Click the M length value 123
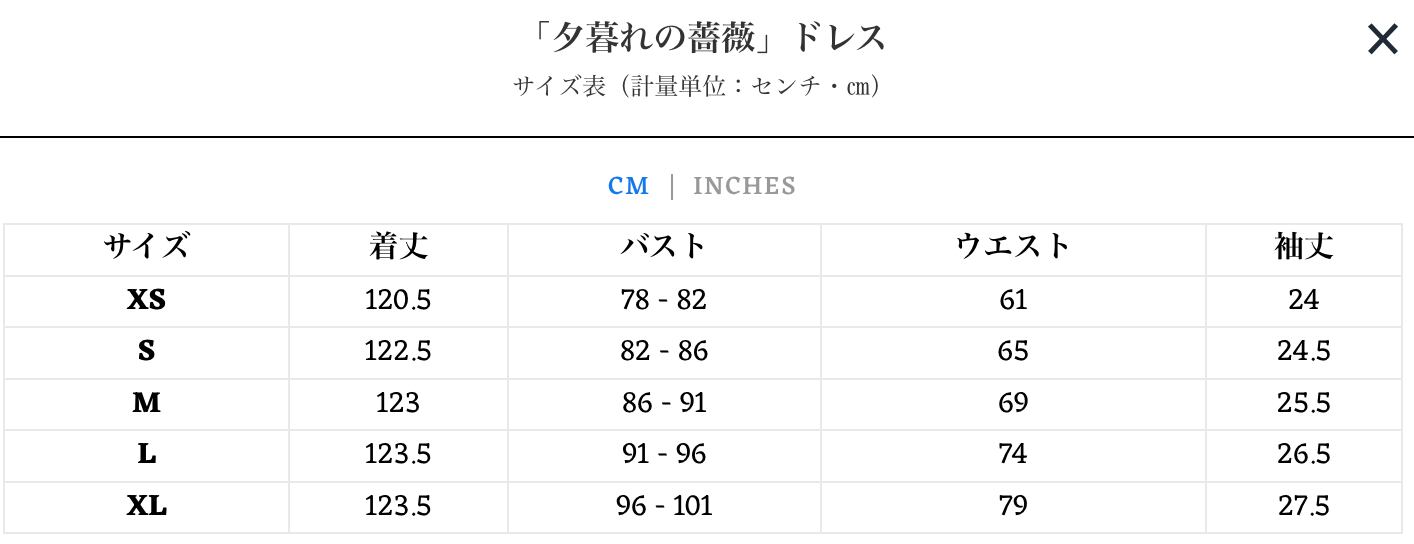1414x544 pixels. [398, 403]
